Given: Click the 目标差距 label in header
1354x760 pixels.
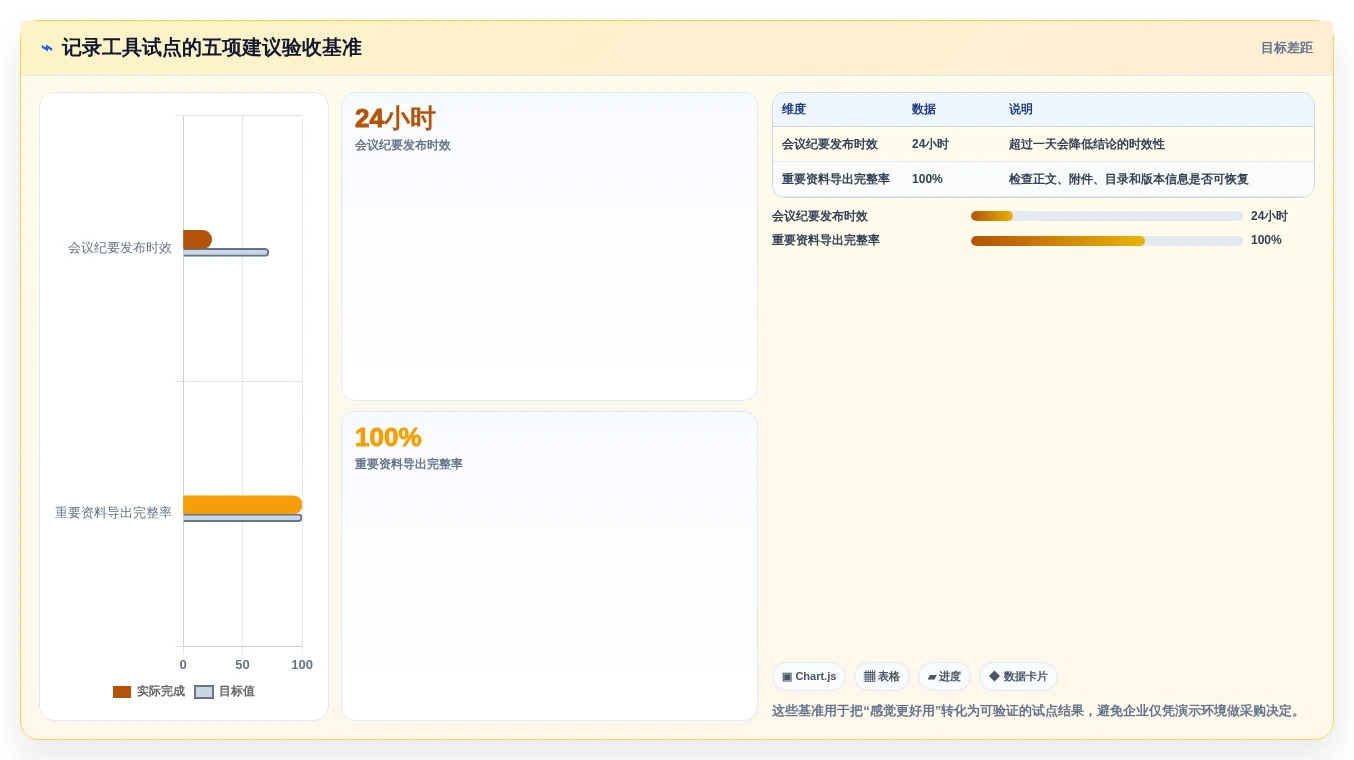Looking at the screenshot, I should [x=1286, y=48].
